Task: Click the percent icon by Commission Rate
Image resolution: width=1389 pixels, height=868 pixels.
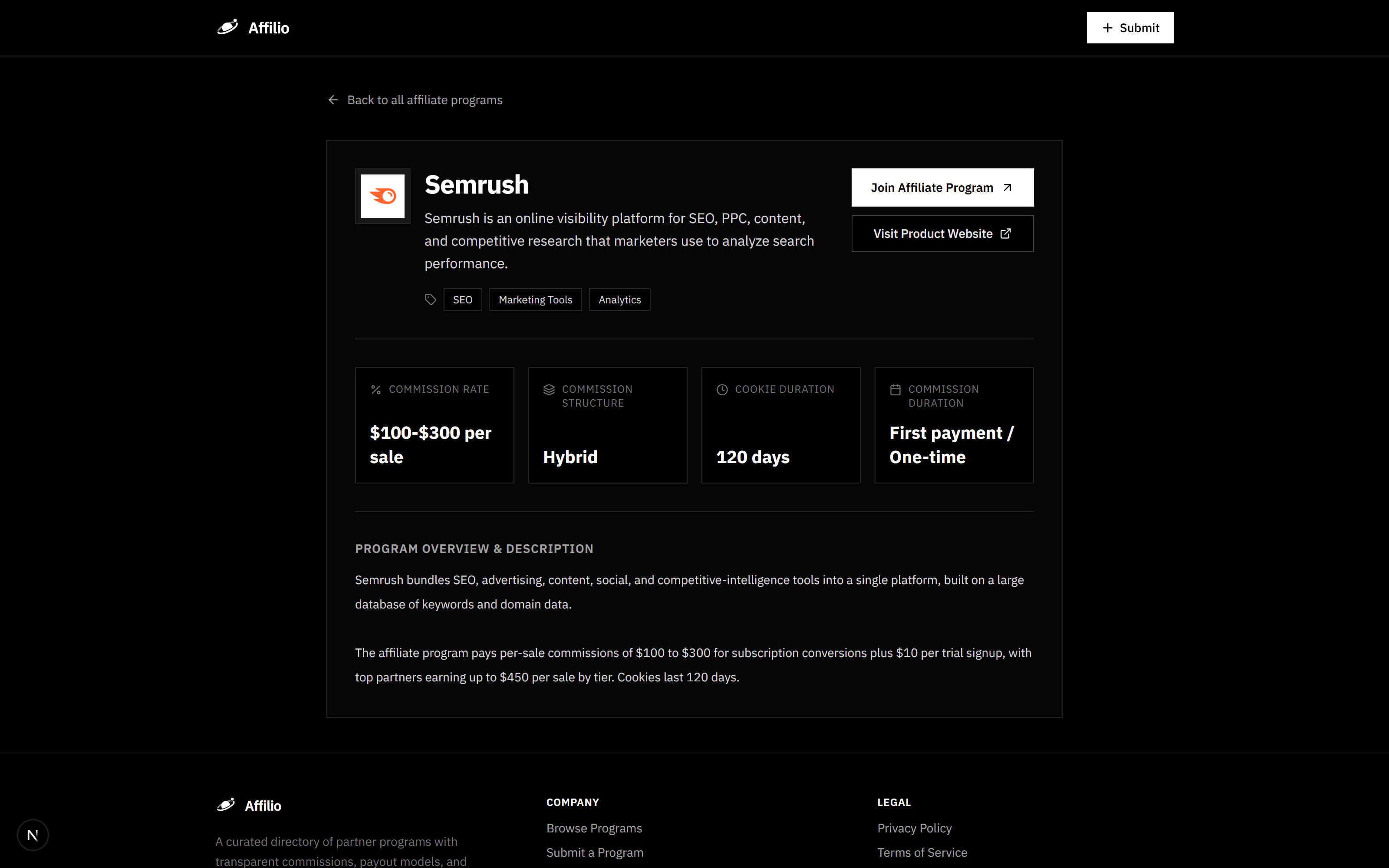Action: (376, 390)
